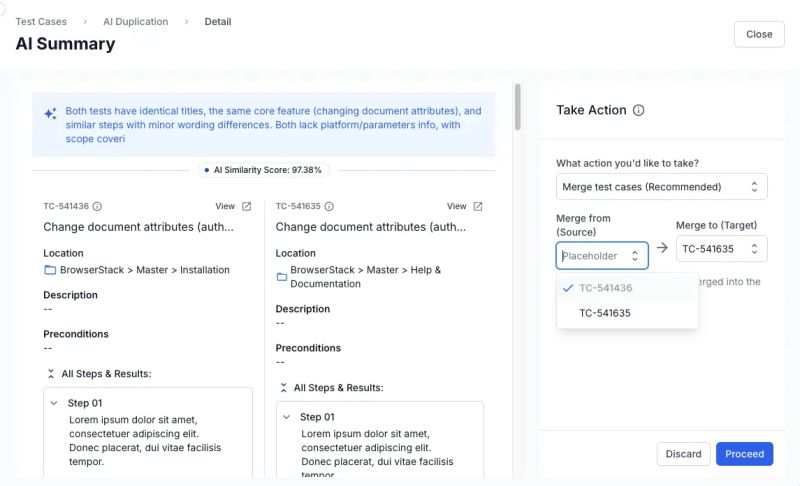
Task: Click info icon next to TC-541635 ID
Action: point(329,206)
